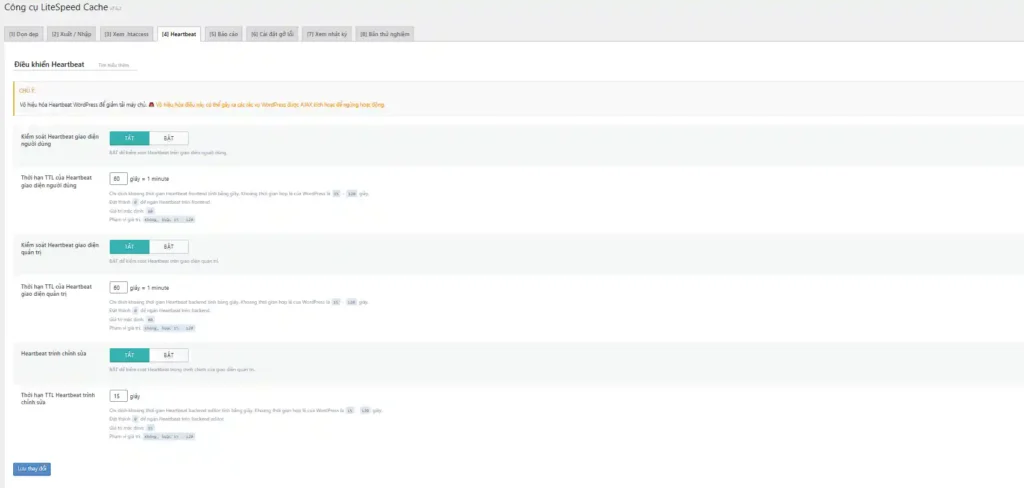Image resolution: width=1024 pixels, height=488 pixels.
Task: Select the [4] Heartbeat tab
Action: coord(179,34)
